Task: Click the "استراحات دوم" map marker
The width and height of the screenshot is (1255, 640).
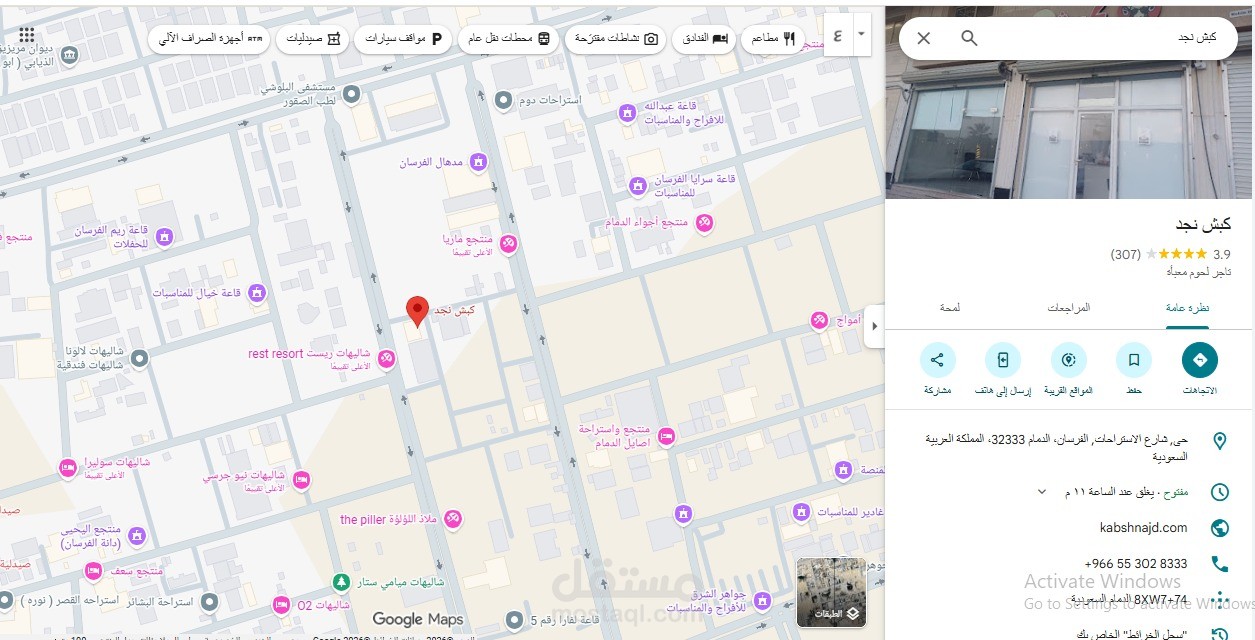Action: click(502, 100)
